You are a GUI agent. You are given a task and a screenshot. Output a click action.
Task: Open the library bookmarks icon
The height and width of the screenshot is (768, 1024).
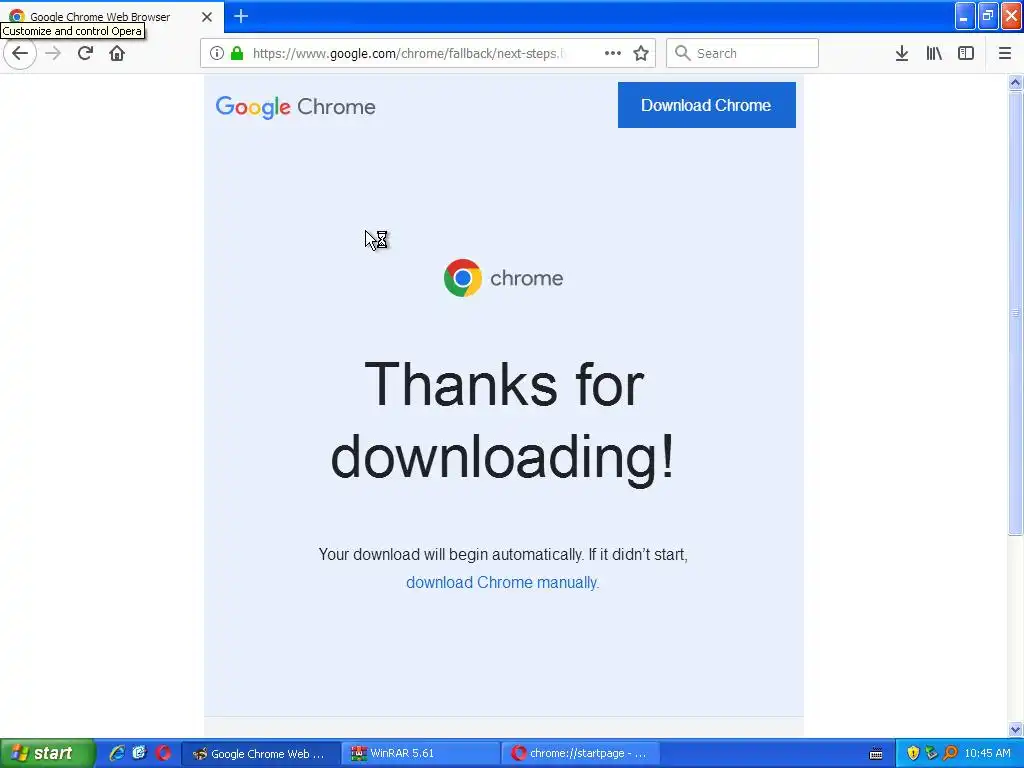point(934,54)
